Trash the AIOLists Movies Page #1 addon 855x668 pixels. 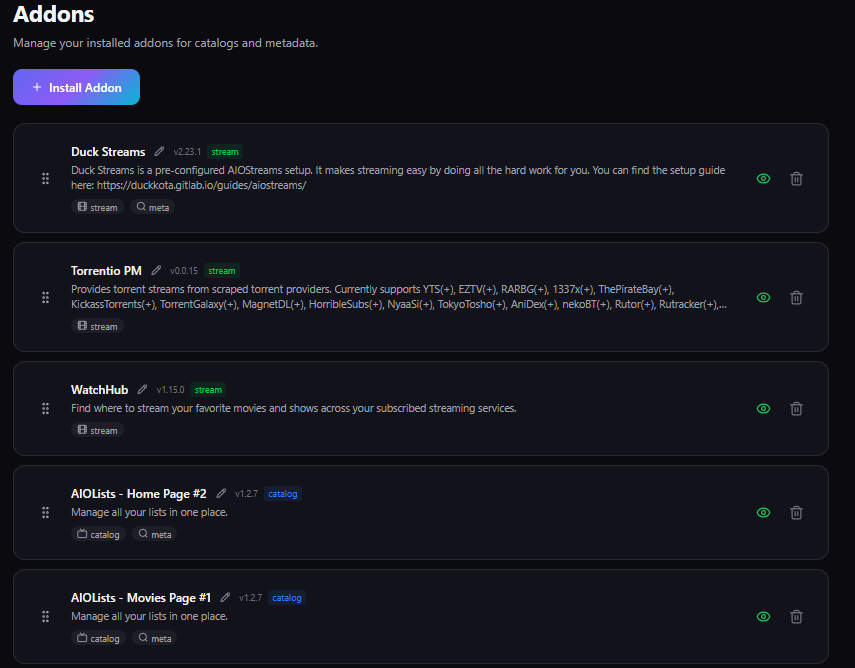point(796,617)
